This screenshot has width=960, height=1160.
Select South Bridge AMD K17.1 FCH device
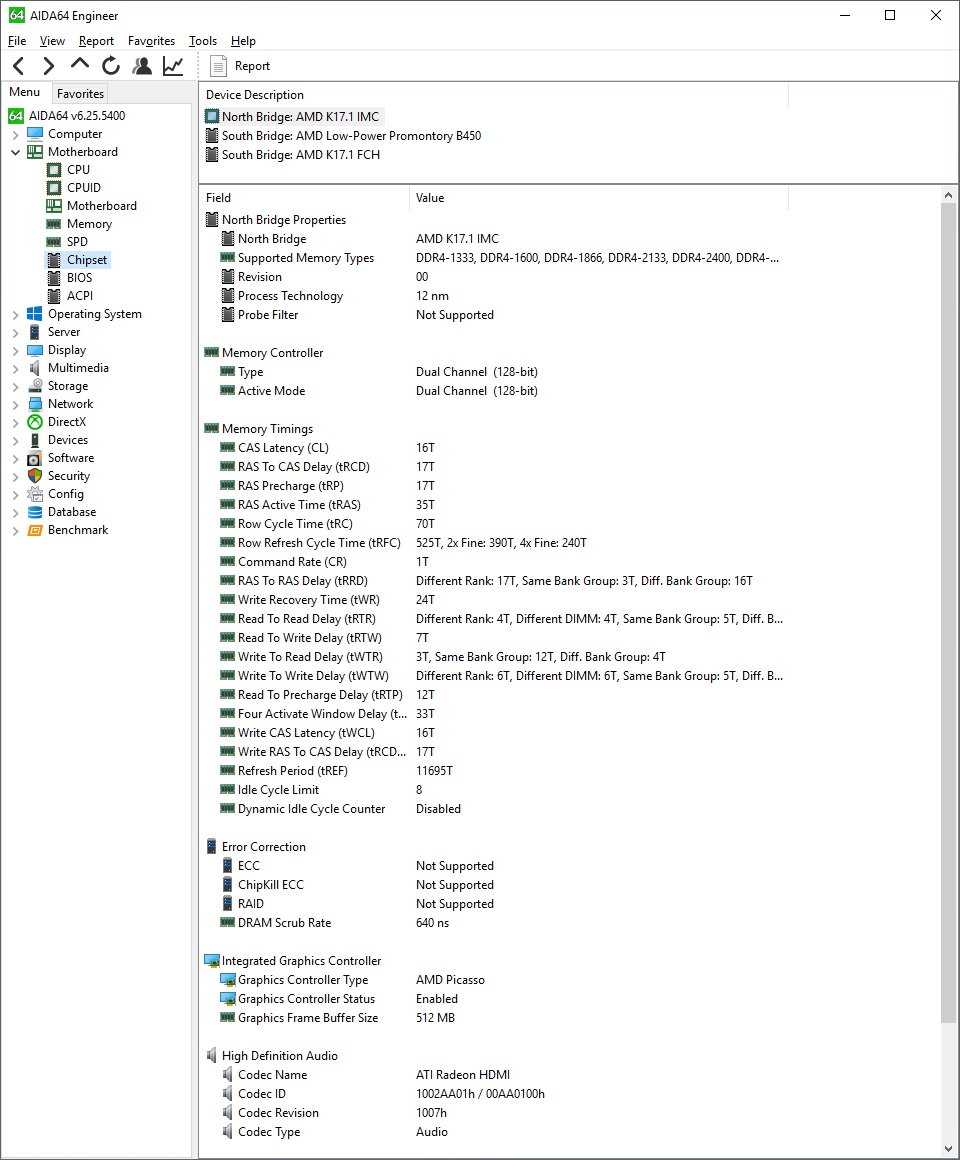point(300,155)
